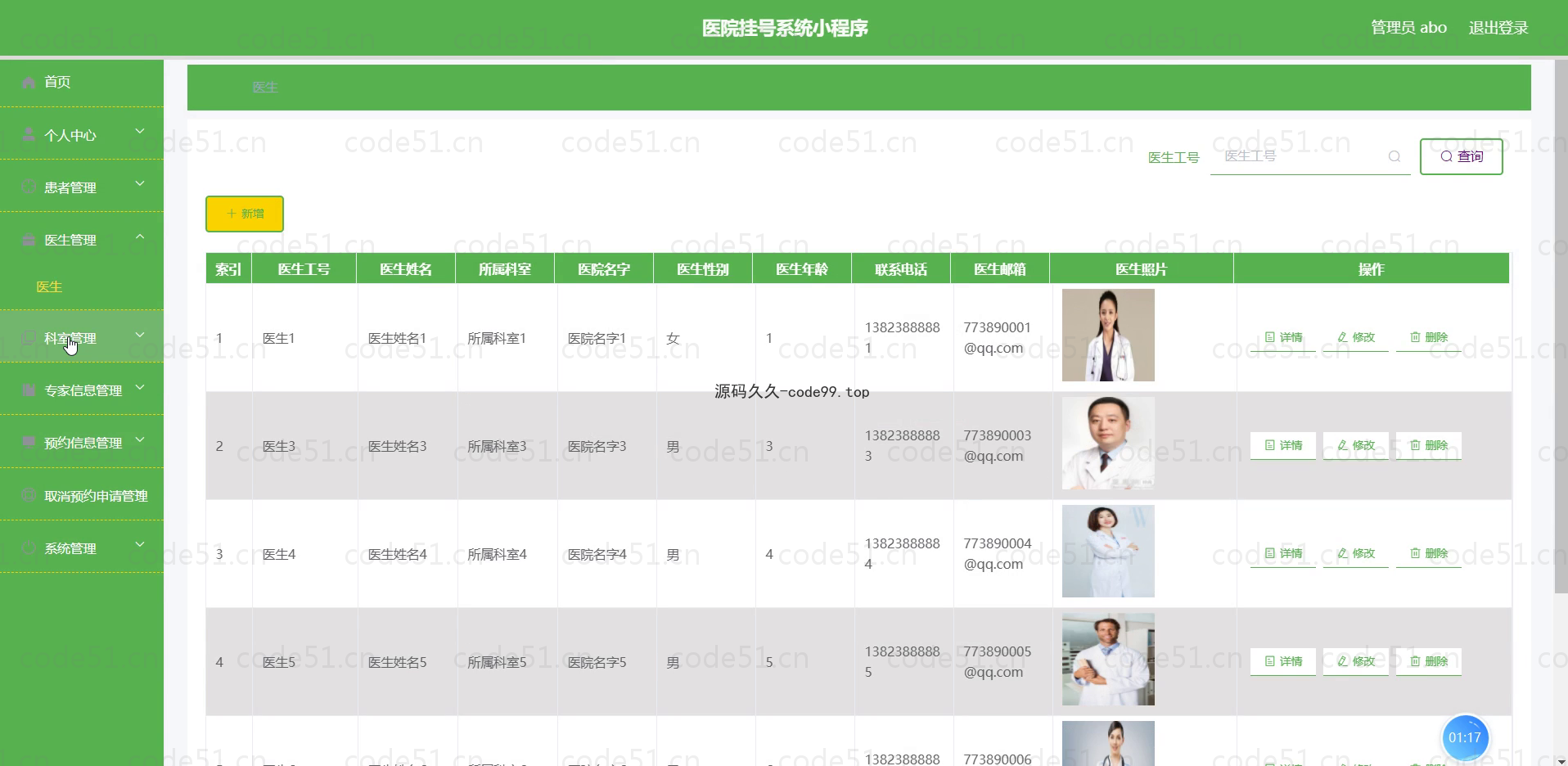Click 删除 for 医生1 row
1568x766 pixels.
pos(1429,337)
